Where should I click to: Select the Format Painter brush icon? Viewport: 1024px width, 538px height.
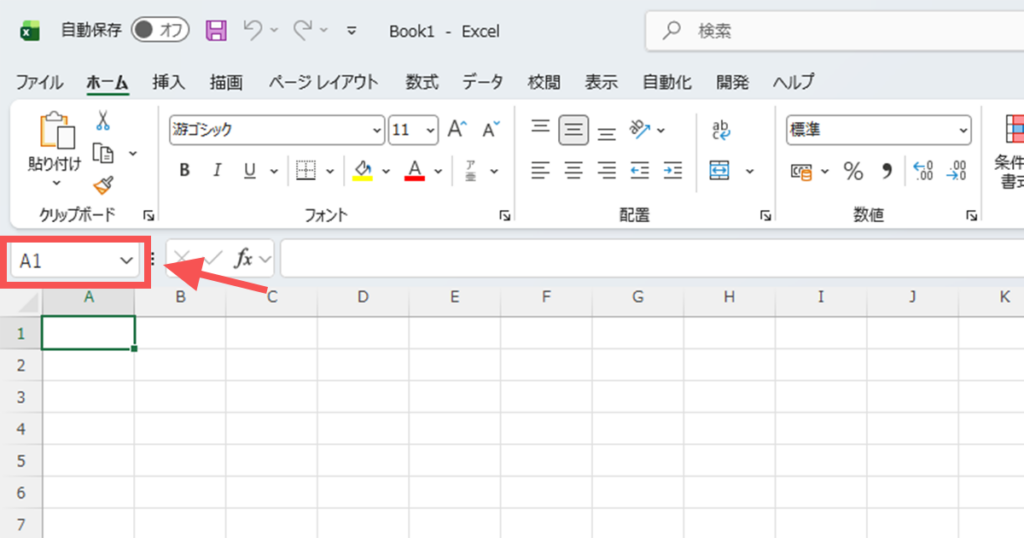[x=103, y=185]
